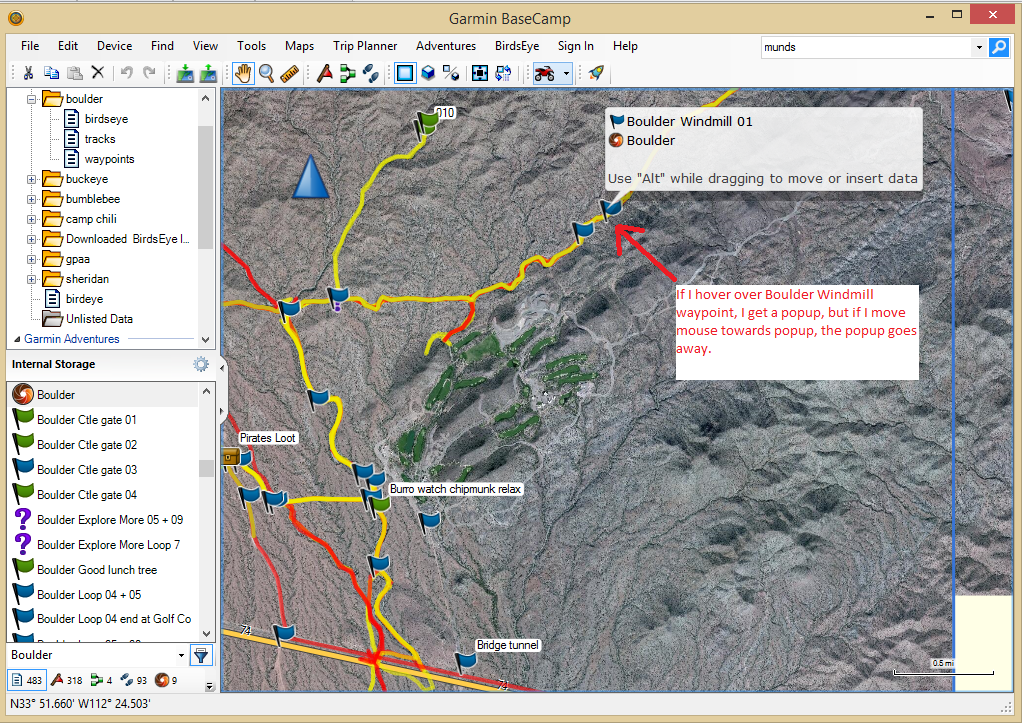Open the motorcycle activity profile dropdown
This screenshot has width=1022, height=723.
pos(566,73)
